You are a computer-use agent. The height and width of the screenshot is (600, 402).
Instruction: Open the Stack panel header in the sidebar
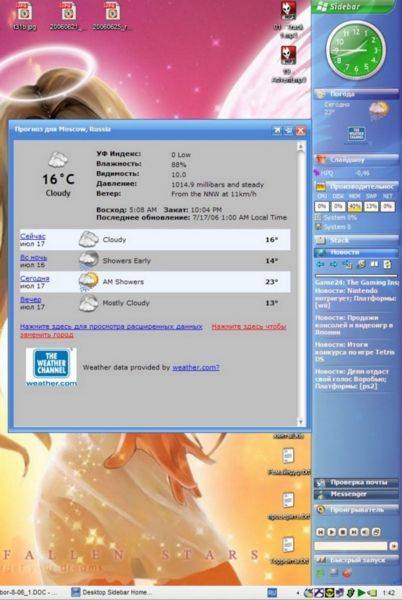pyautogui.click(x=356, y=240)
